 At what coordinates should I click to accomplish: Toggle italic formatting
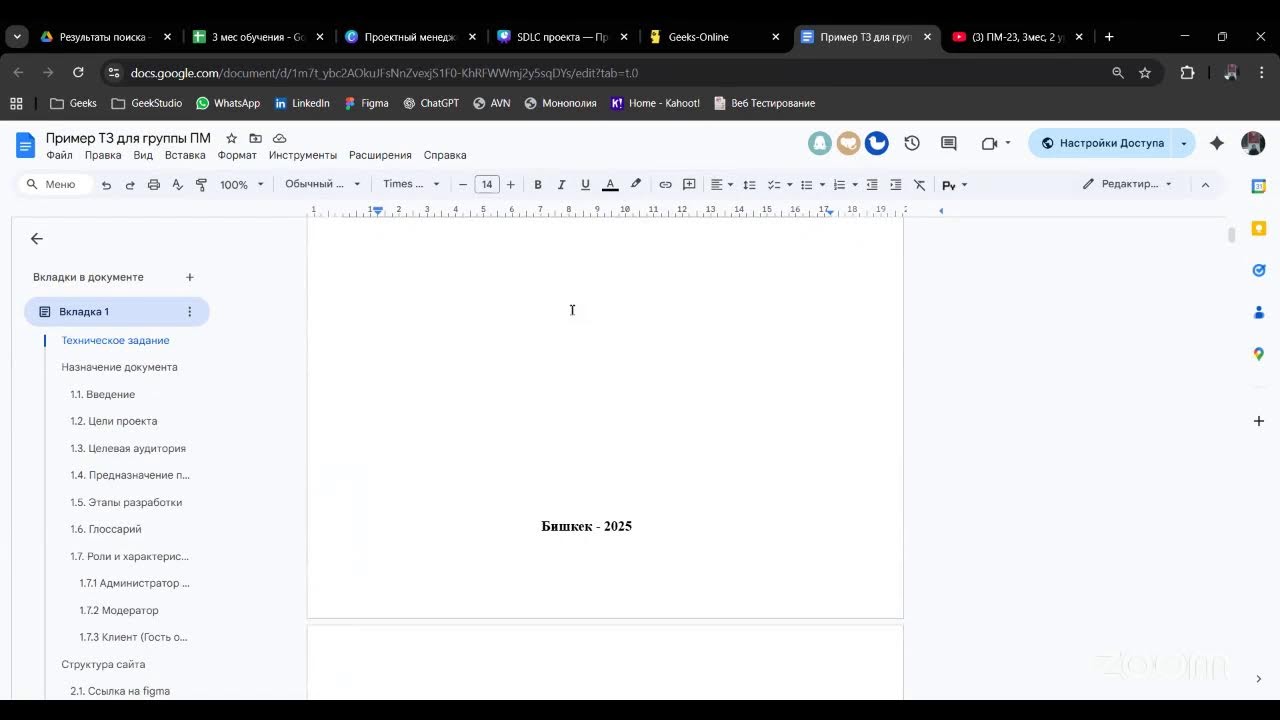pos(561,185)
